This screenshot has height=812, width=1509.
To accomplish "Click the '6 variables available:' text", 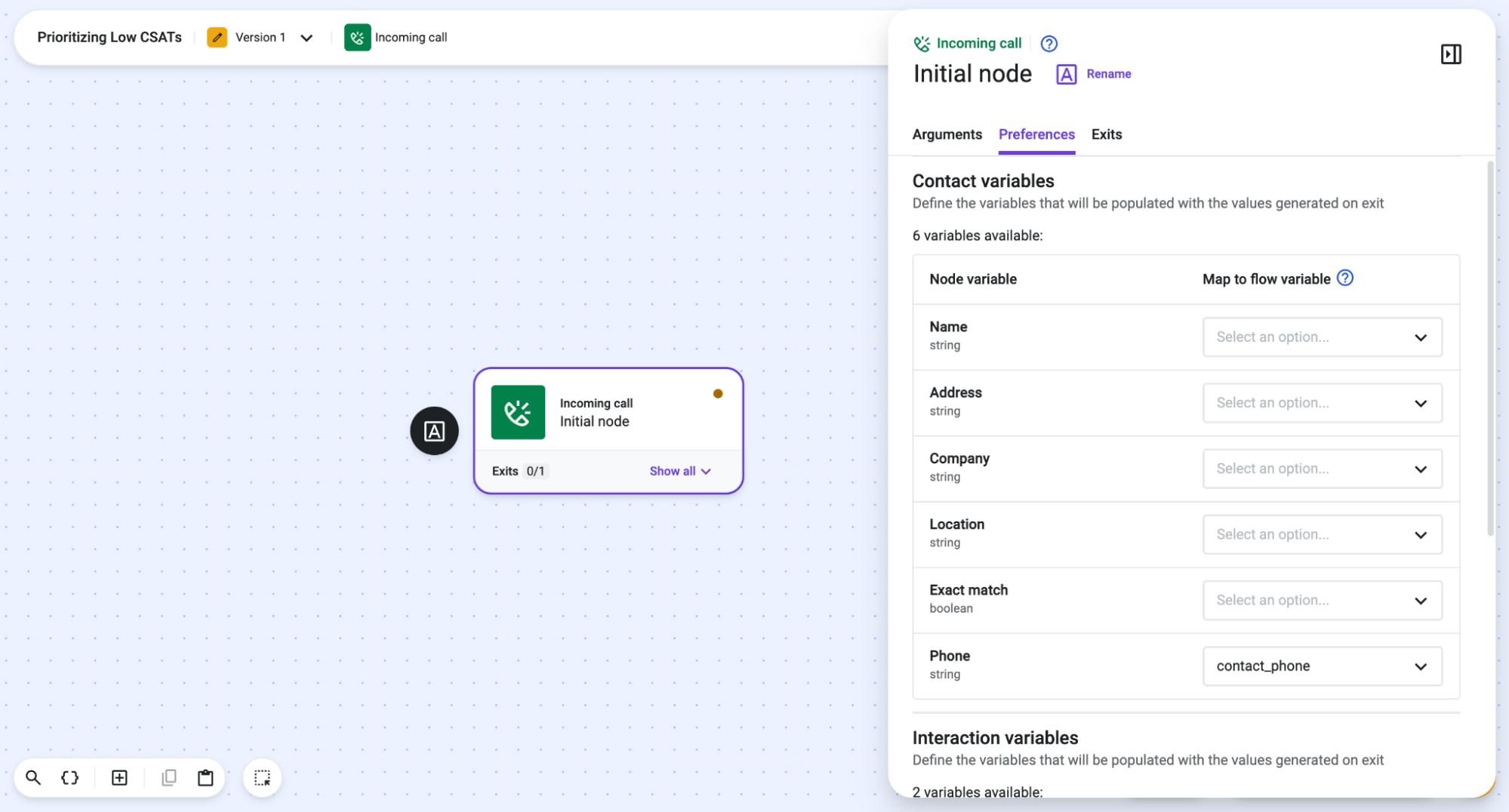I will tap(977, 235).
